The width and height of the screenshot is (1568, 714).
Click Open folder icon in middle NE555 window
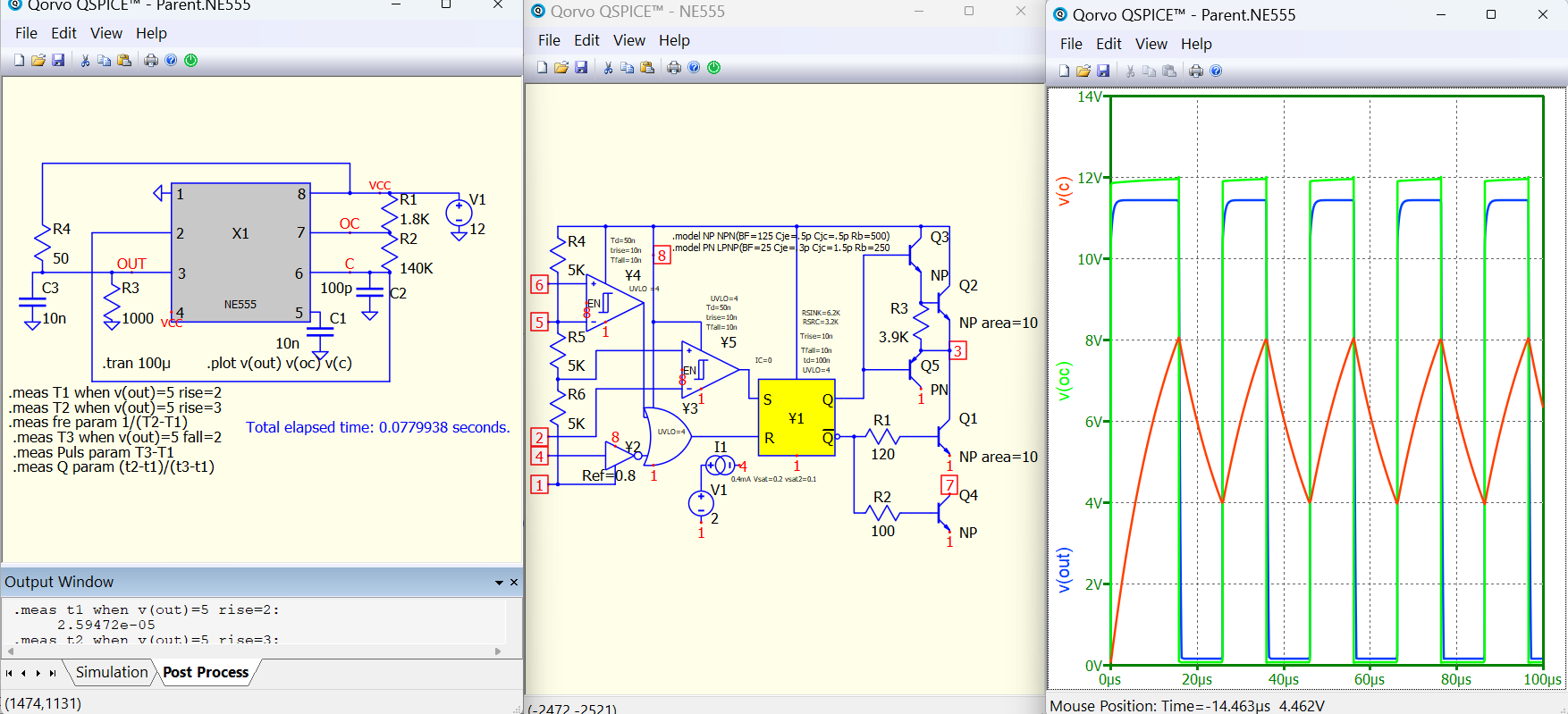(561, 68)
